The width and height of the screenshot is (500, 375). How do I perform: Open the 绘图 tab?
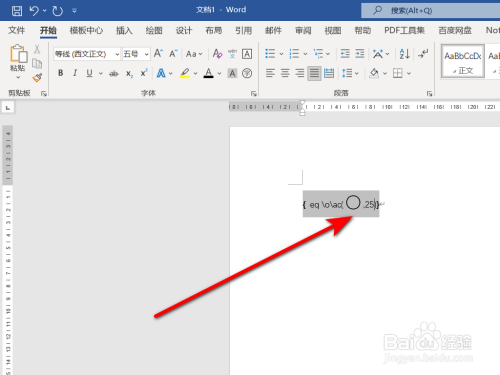tap(154, 30)
